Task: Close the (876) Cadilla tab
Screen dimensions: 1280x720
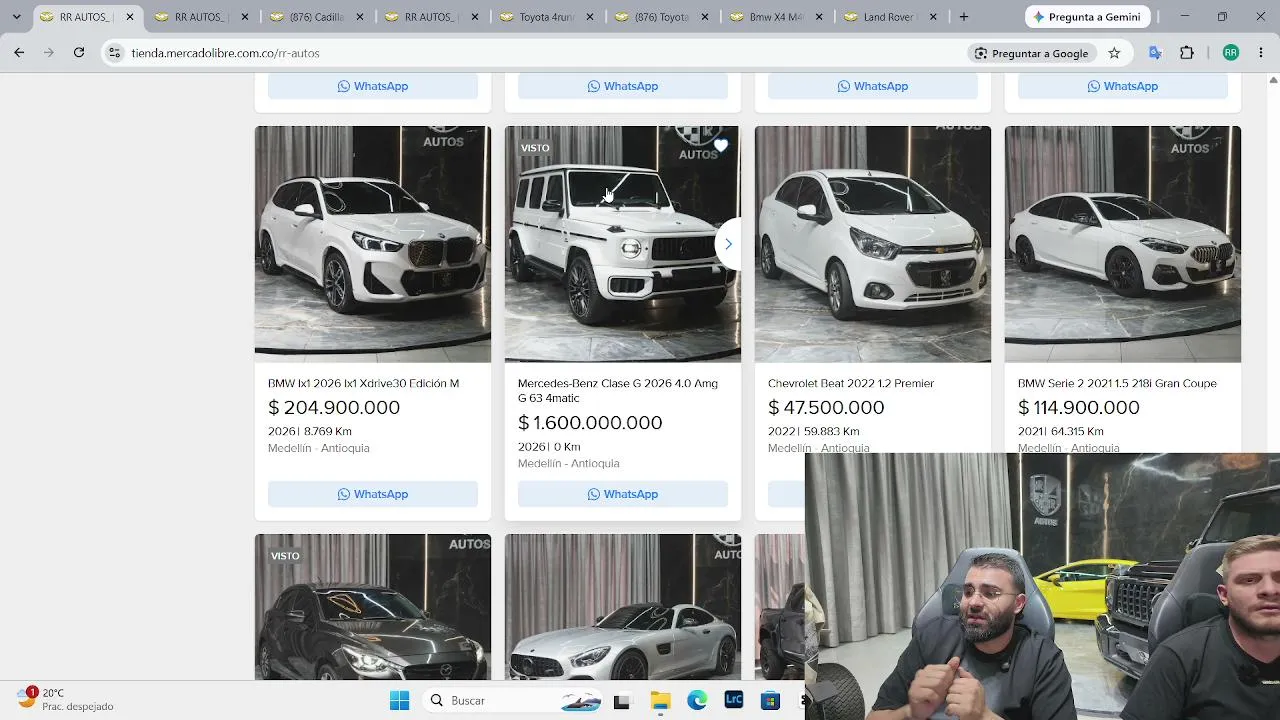Action: pyautogui.click(x=360, y=17)
